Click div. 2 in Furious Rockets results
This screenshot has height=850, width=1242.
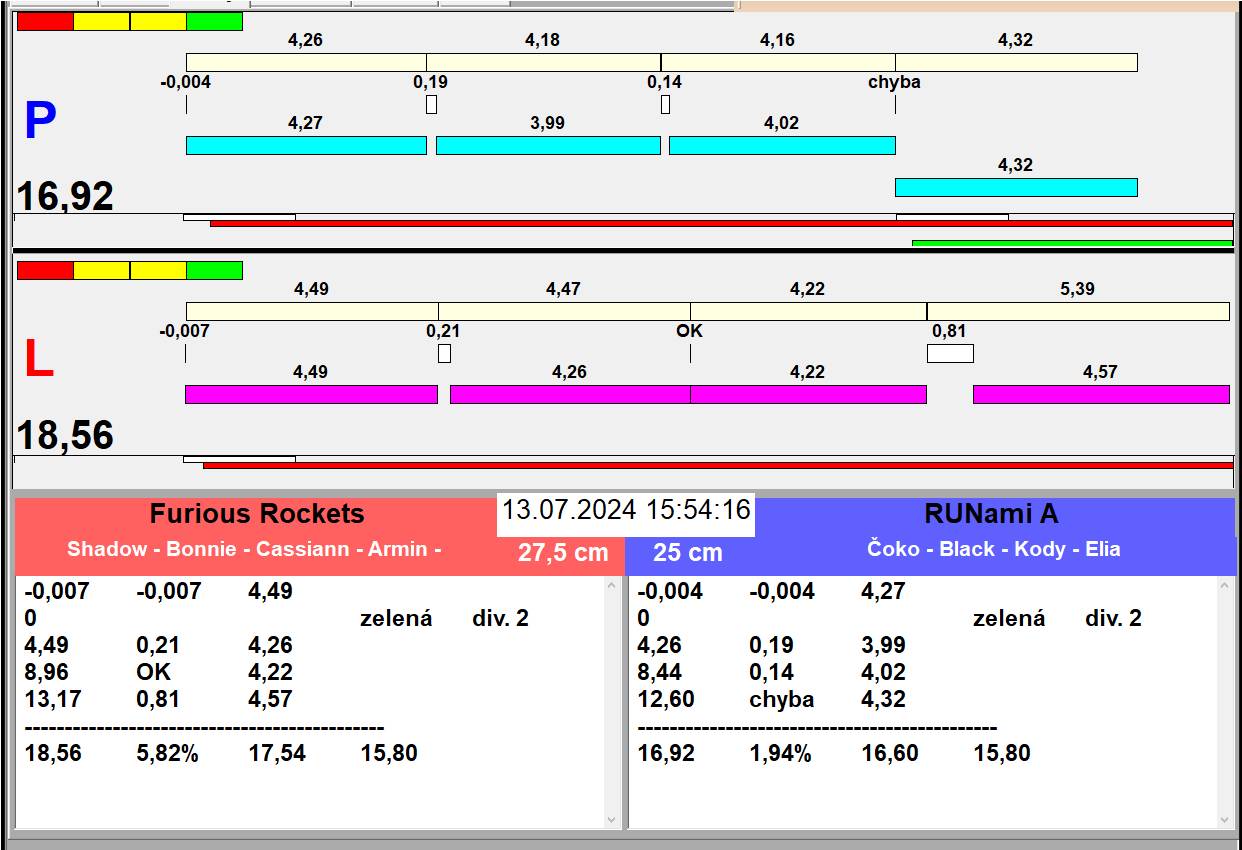[500, 618]
